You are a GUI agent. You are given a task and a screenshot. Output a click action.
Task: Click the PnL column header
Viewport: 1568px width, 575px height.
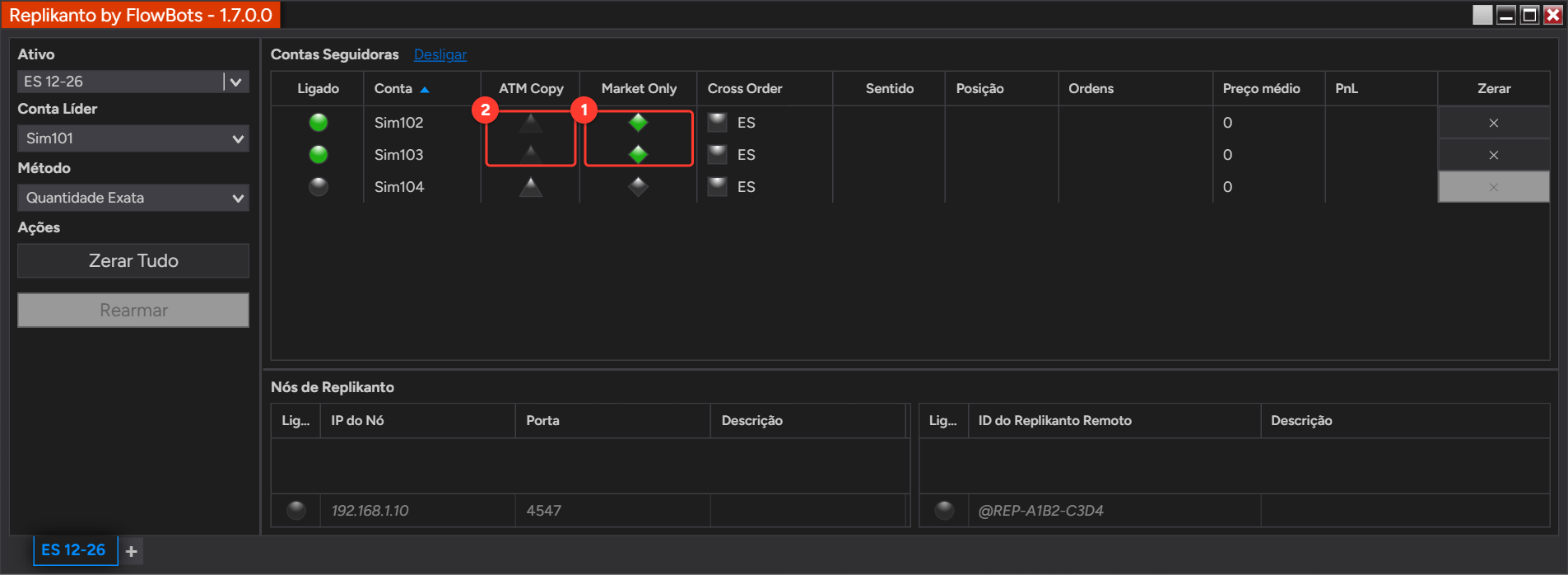1381,88
